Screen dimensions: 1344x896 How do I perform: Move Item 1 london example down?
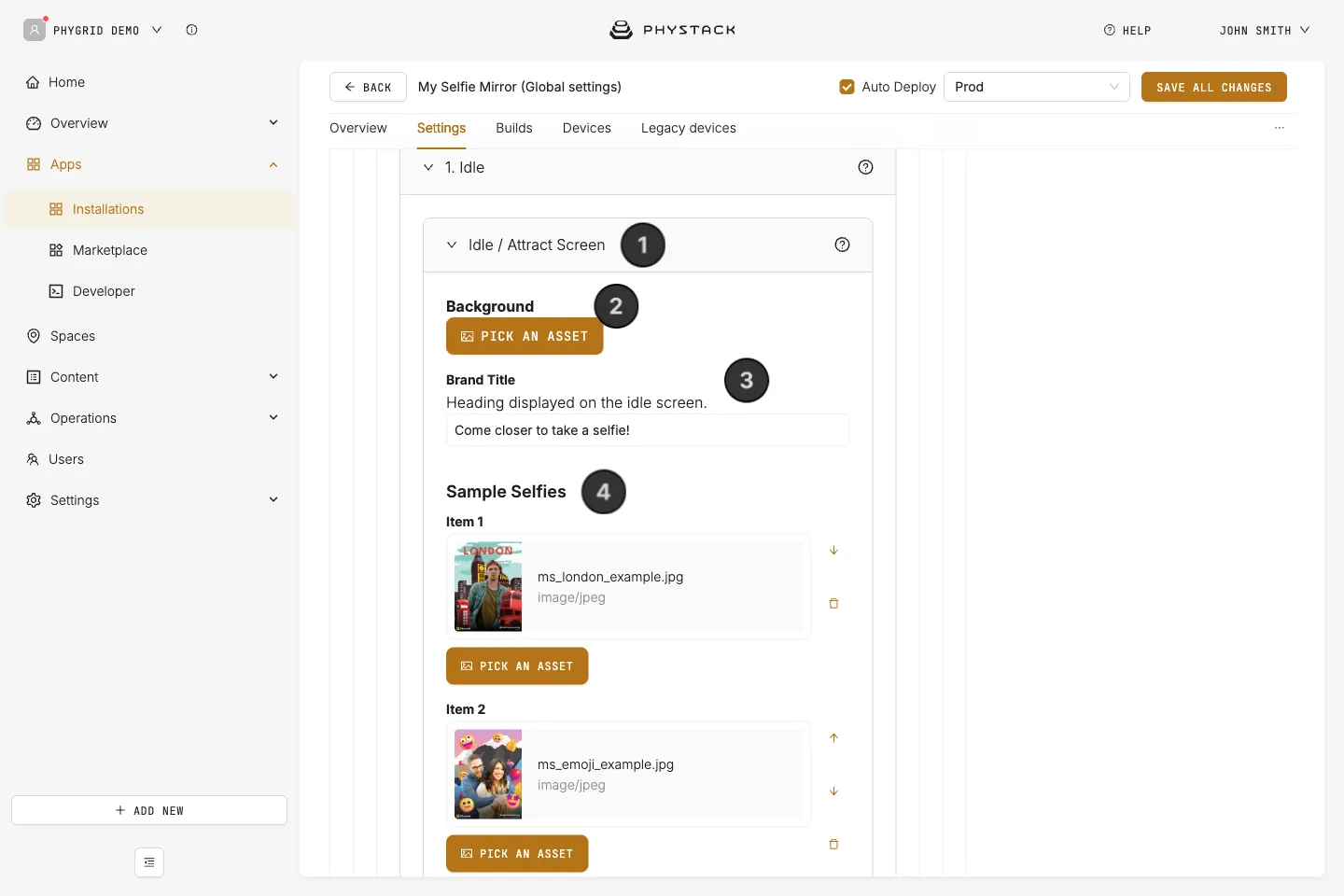833,551
